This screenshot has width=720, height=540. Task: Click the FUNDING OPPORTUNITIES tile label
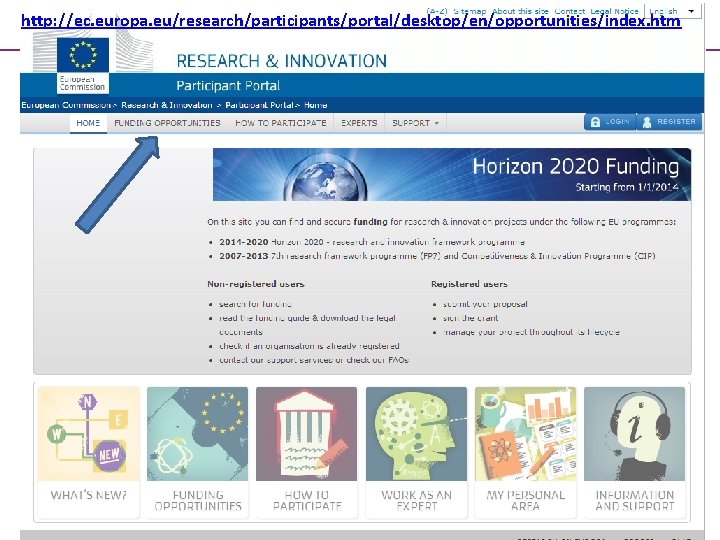(198, 501)
